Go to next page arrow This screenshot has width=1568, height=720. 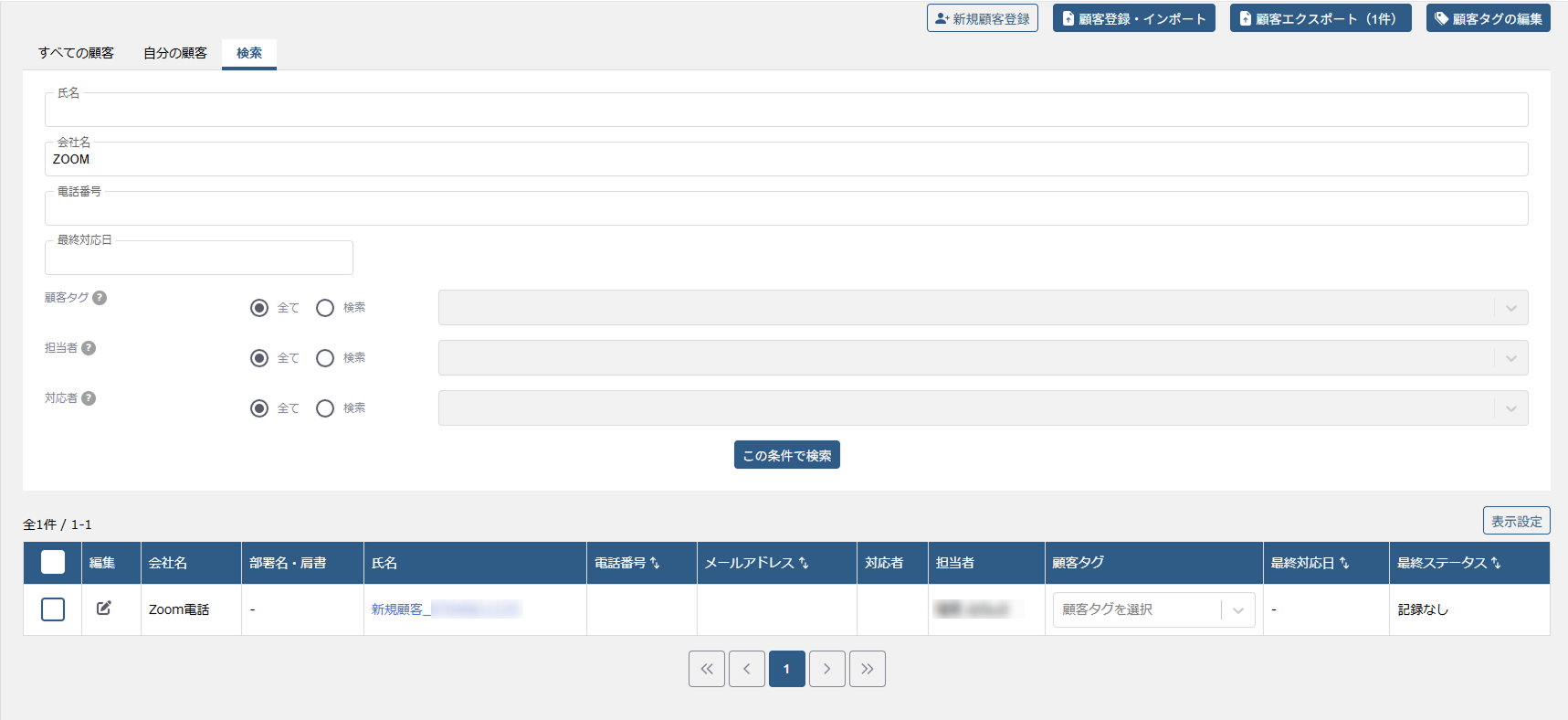(826, 669)
